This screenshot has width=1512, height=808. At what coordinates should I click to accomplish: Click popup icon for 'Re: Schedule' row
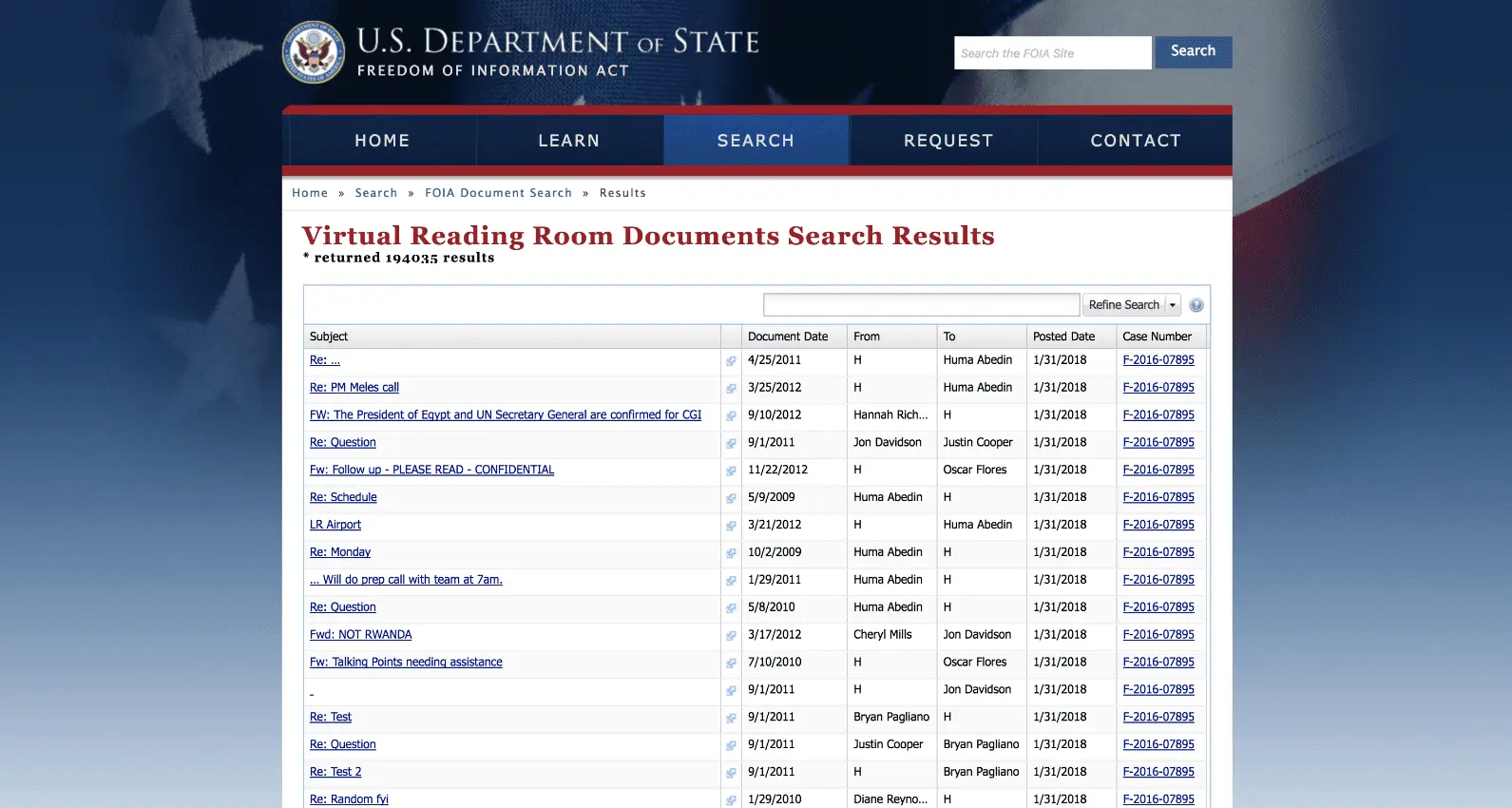731,498
